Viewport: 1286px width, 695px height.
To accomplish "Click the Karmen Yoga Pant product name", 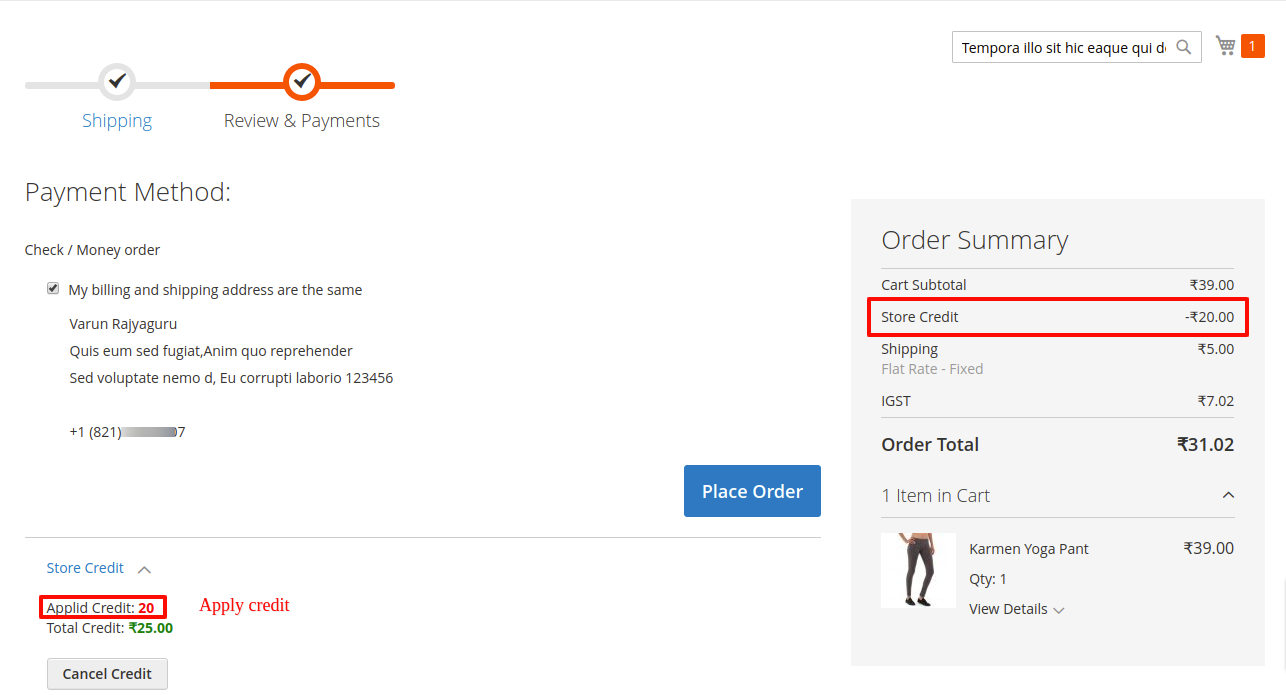I will [1029, 549].
